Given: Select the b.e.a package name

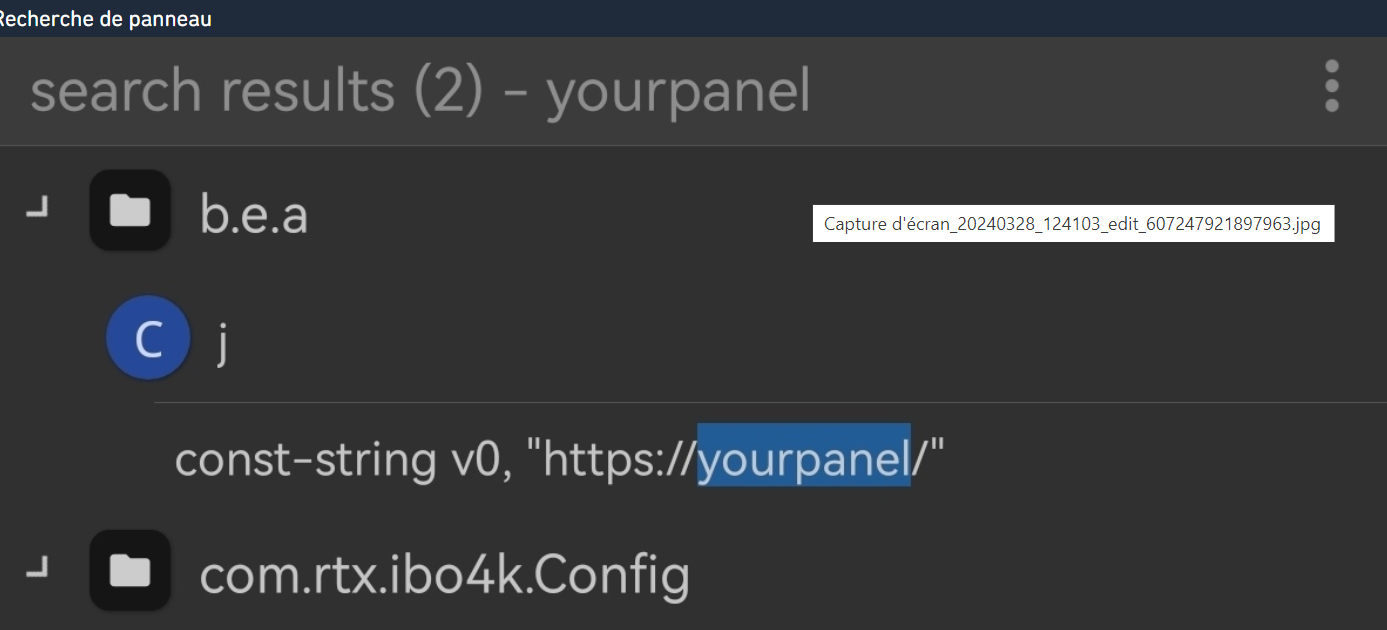Looking at the screenshot, I should point(254,213).
